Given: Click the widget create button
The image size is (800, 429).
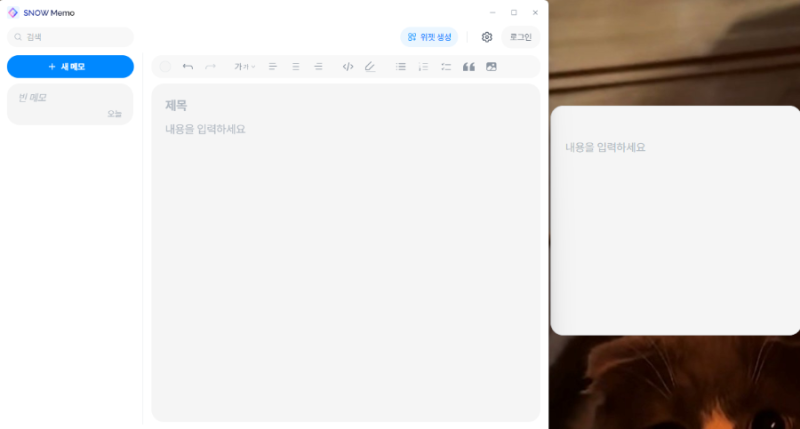Looking at the screenshot, I should click(x=429, y=37).
